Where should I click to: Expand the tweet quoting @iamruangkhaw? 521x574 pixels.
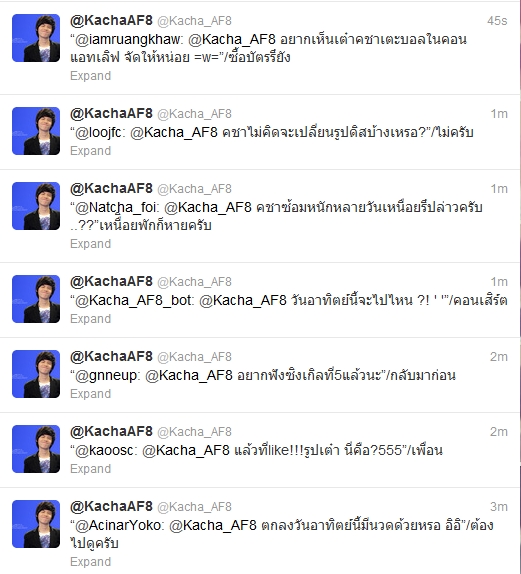[90, 76]
